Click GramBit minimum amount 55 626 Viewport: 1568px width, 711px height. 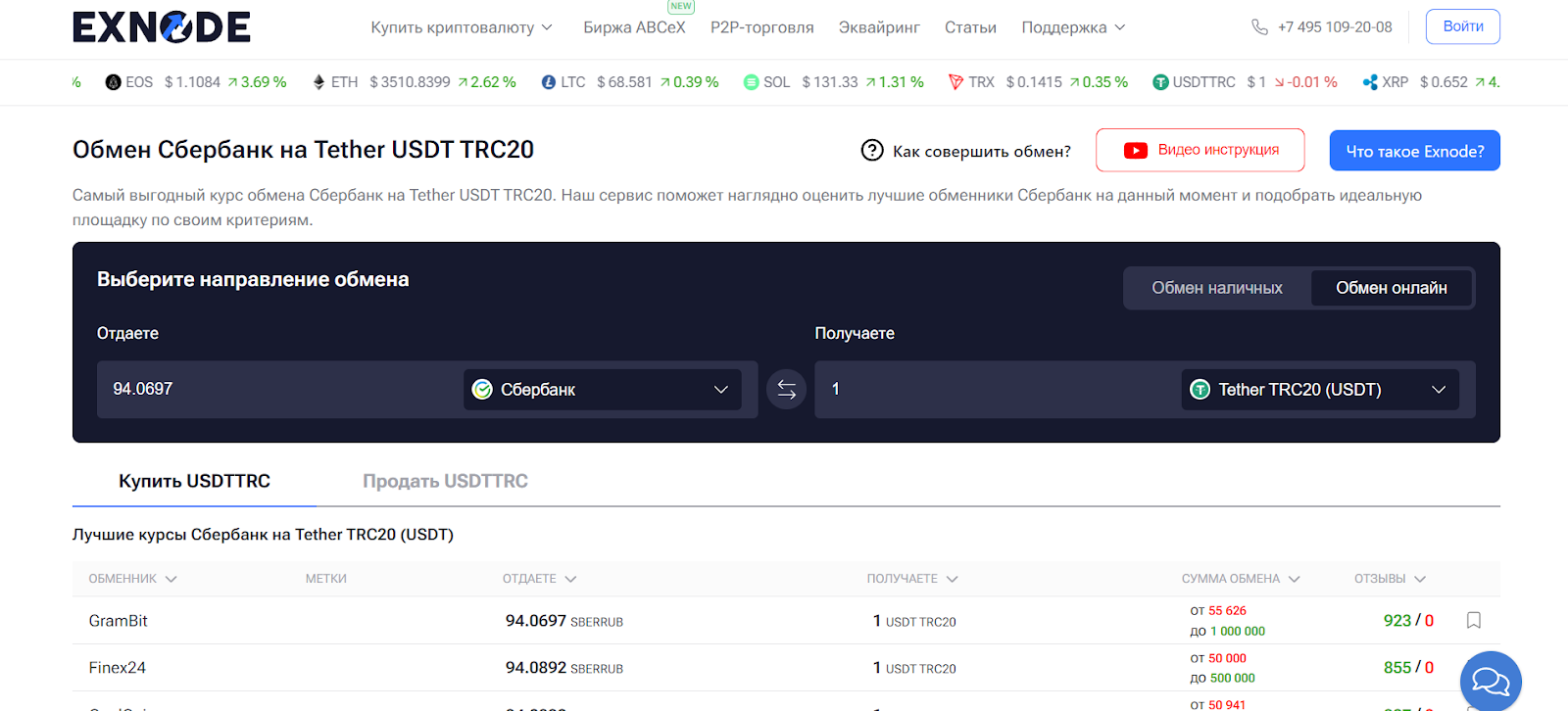1227,610
